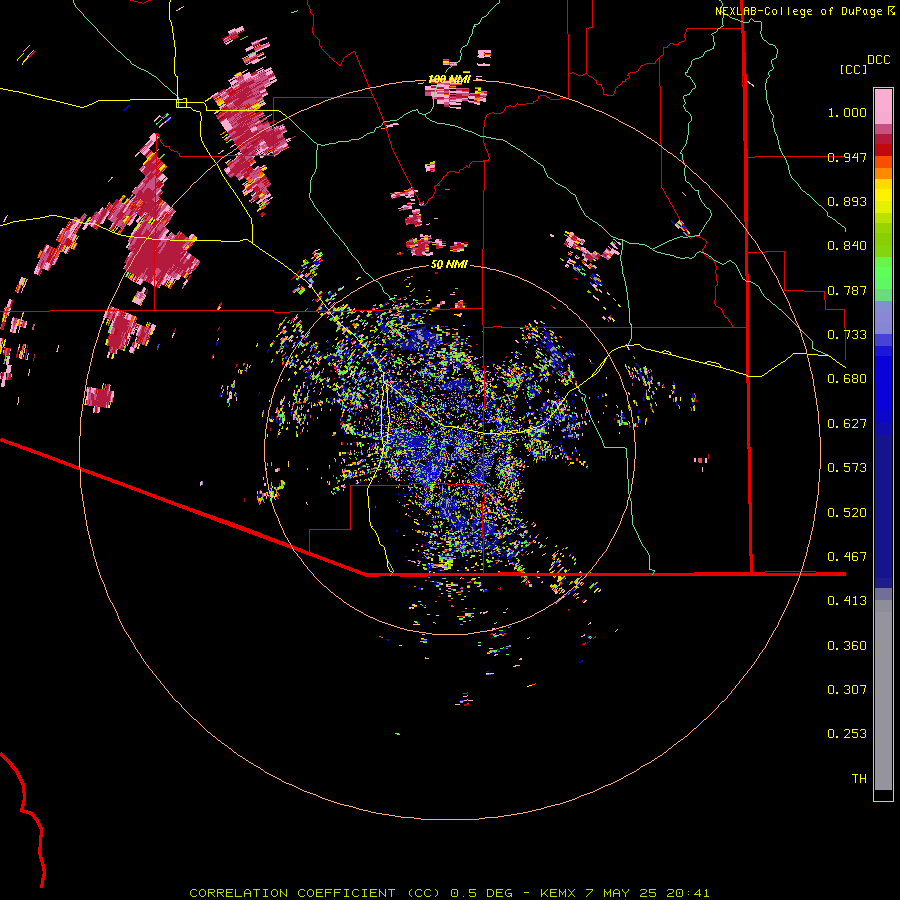Select the 0.307 scale value
This screenshot has width=900, height=900.
[847, 690]
